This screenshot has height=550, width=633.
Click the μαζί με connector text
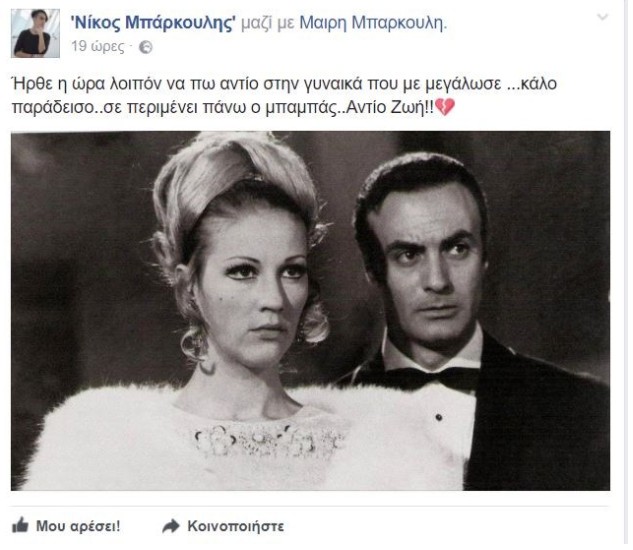(268, 24)
